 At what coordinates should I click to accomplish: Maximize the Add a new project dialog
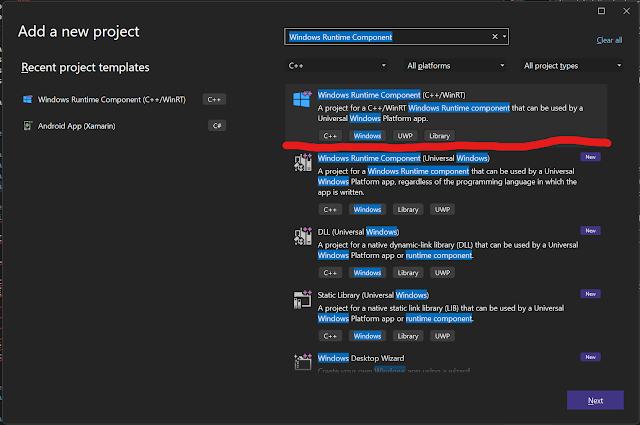[601, 11]
